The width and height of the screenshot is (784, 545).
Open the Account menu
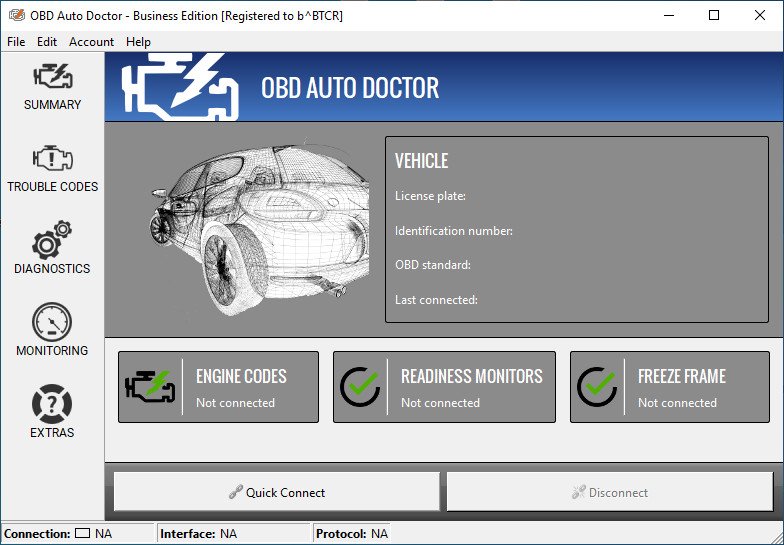coord(91,42)
